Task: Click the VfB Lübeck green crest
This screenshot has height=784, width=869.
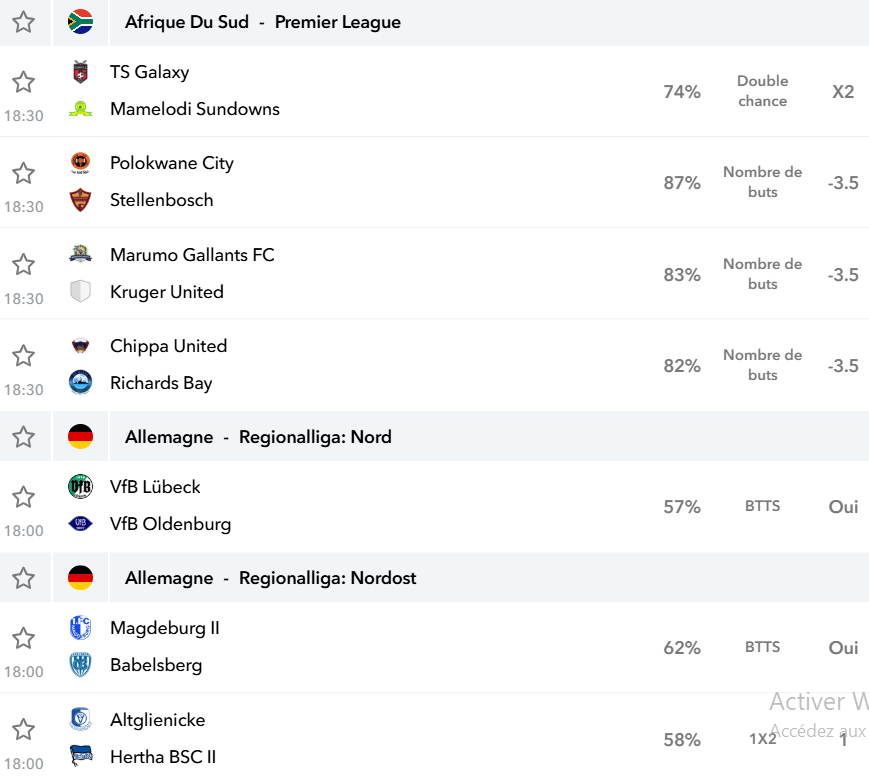Action: (80, 487)
